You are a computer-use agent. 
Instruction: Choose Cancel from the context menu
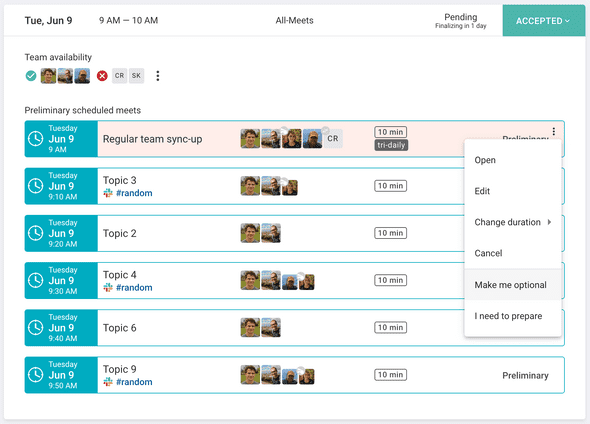point(513,253)
